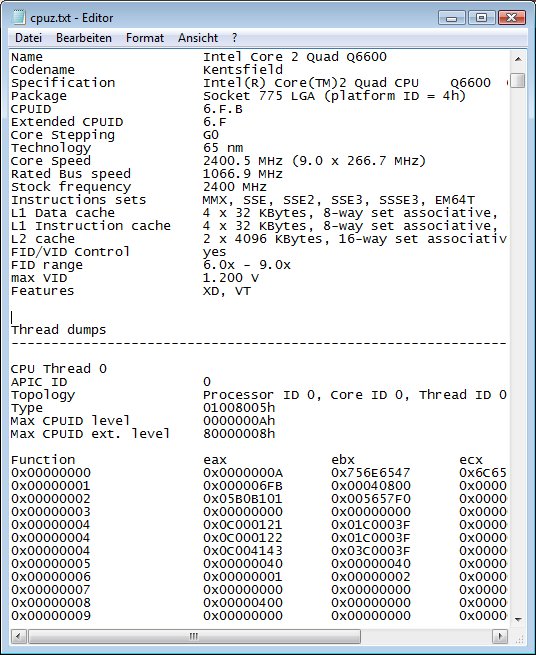Click the 'ecx' column header

click(x=471, y=460)
